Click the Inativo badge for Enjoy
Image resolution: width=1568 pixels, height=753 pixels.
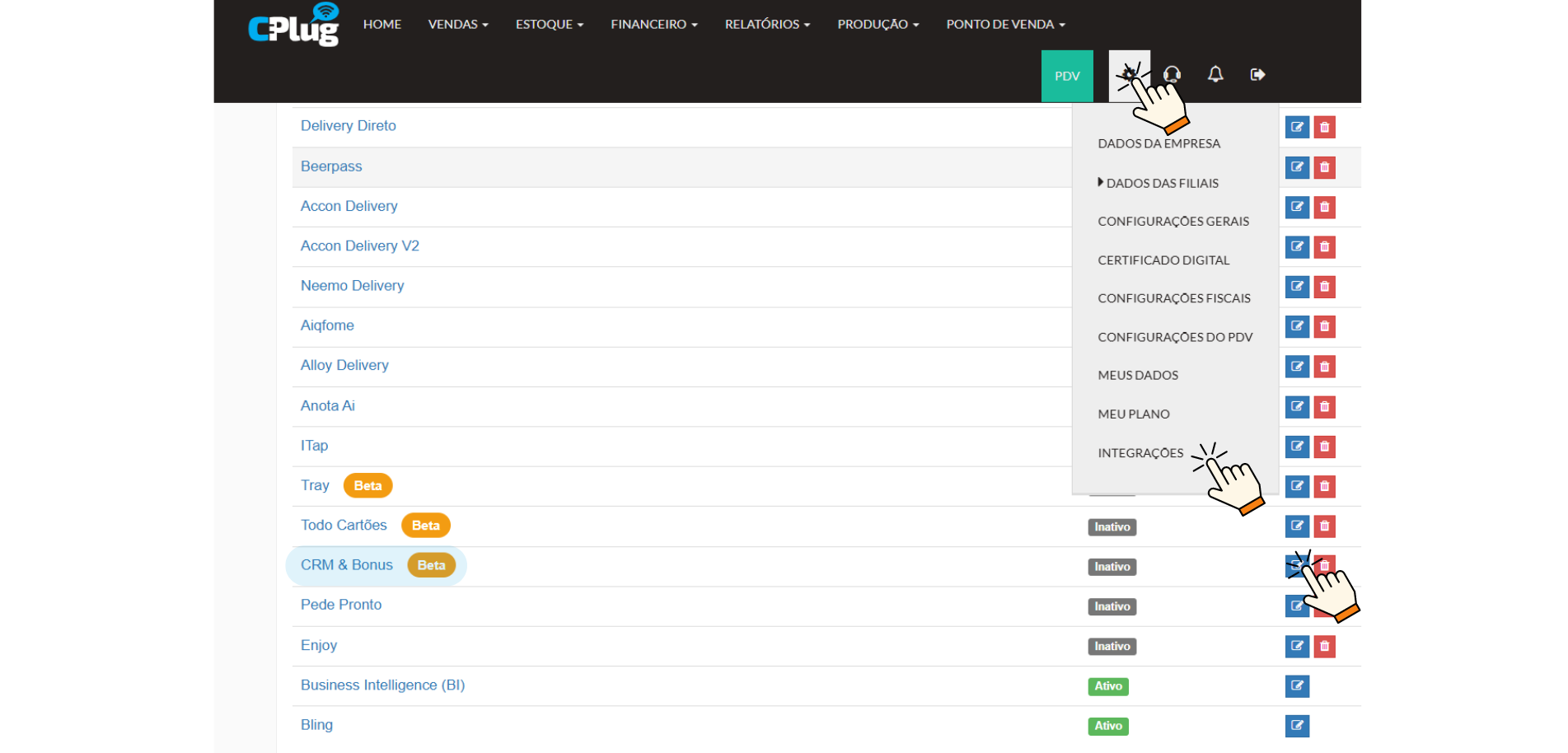(x=1112, y=647)
